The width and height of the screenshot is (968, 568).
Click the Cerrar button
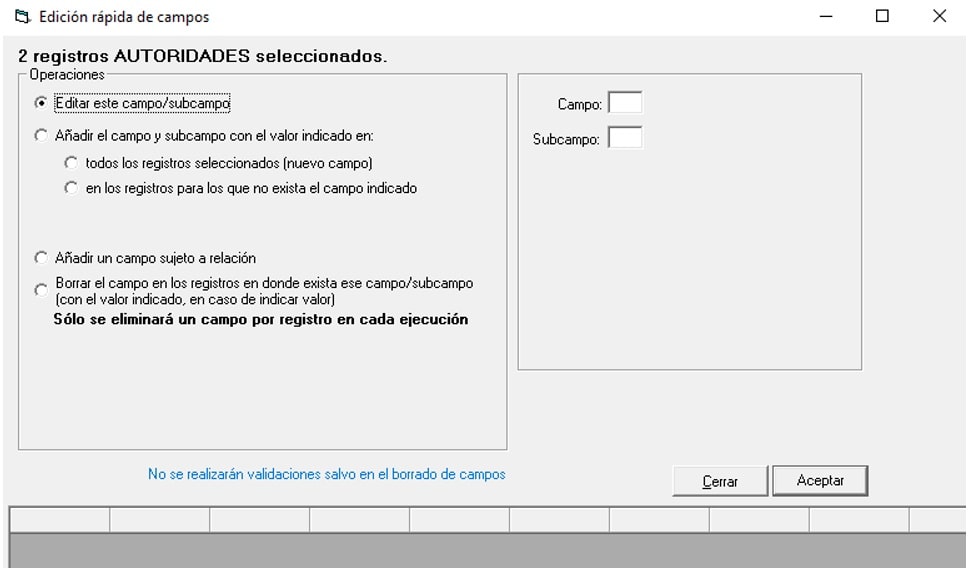[x=720, y=481]
